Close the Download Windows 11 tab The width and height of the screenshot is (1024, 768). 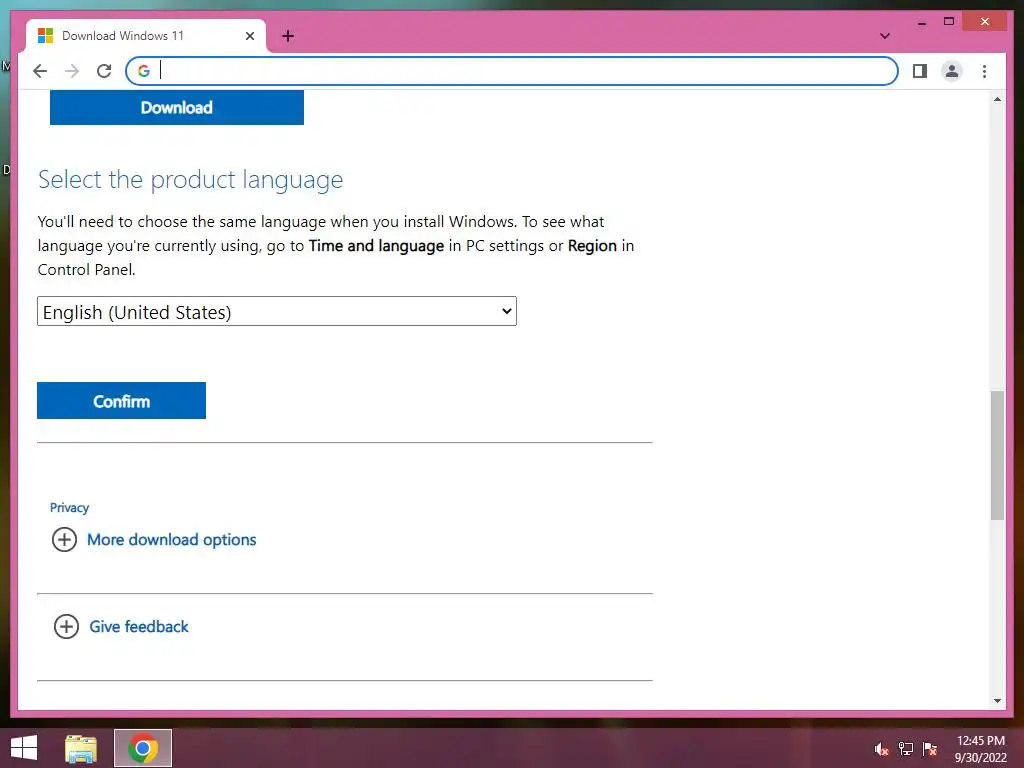coord(249,36)
